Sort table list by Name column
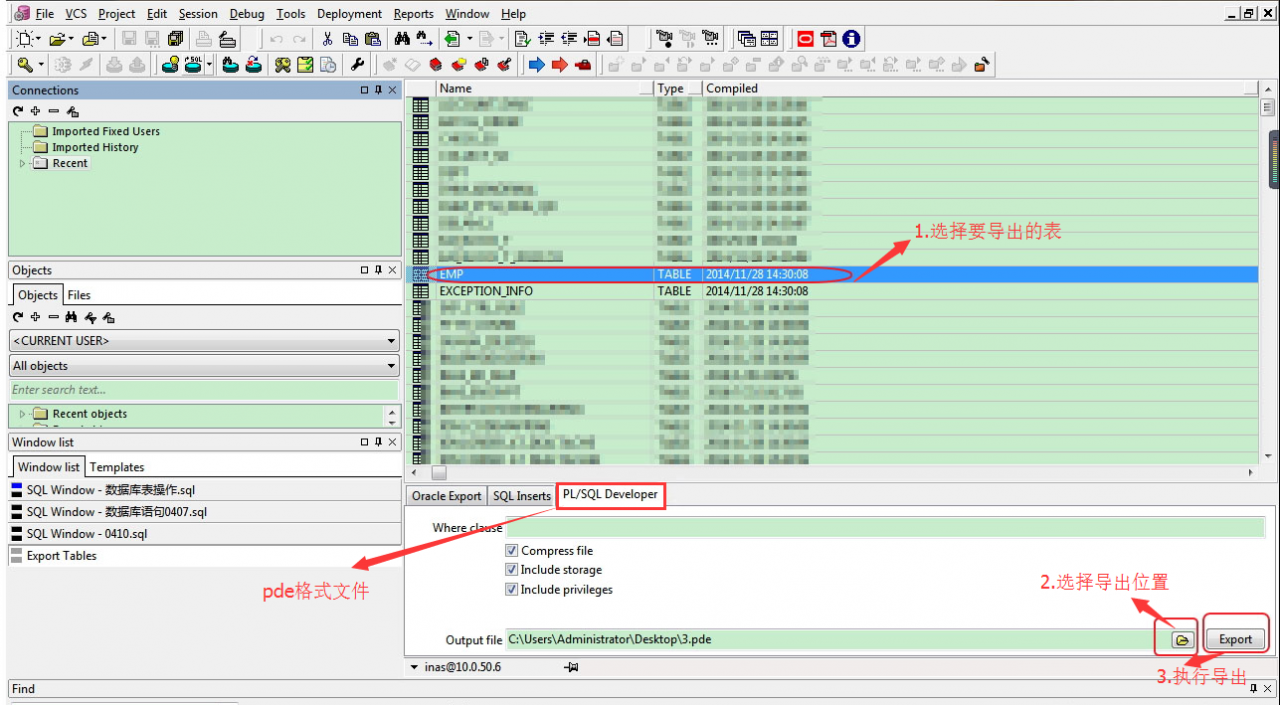 click(x=545, y=88)
